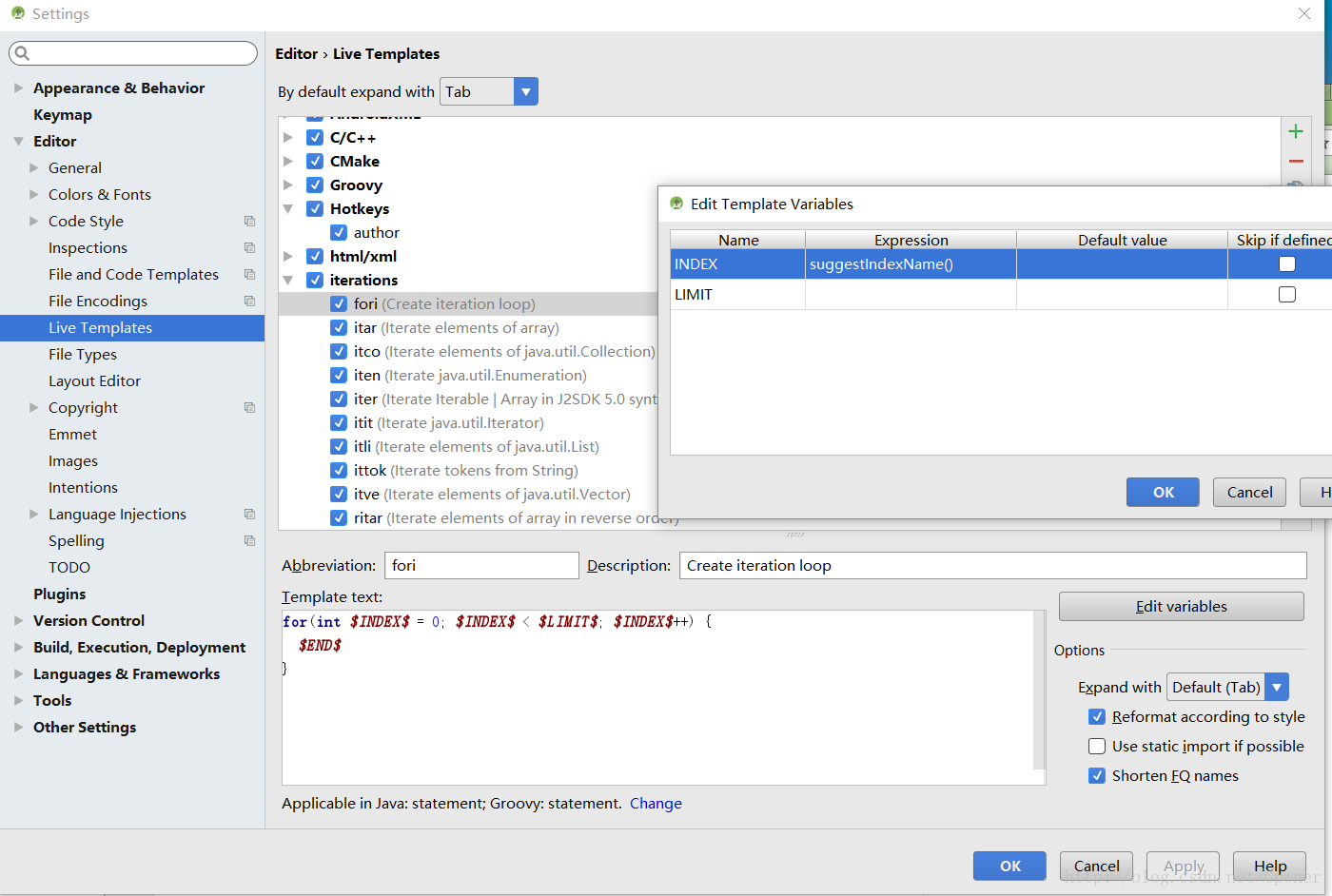Toggle Skip if defined for LIMIT
The width and height of the screenshot is (1332, 896).
1287,294
